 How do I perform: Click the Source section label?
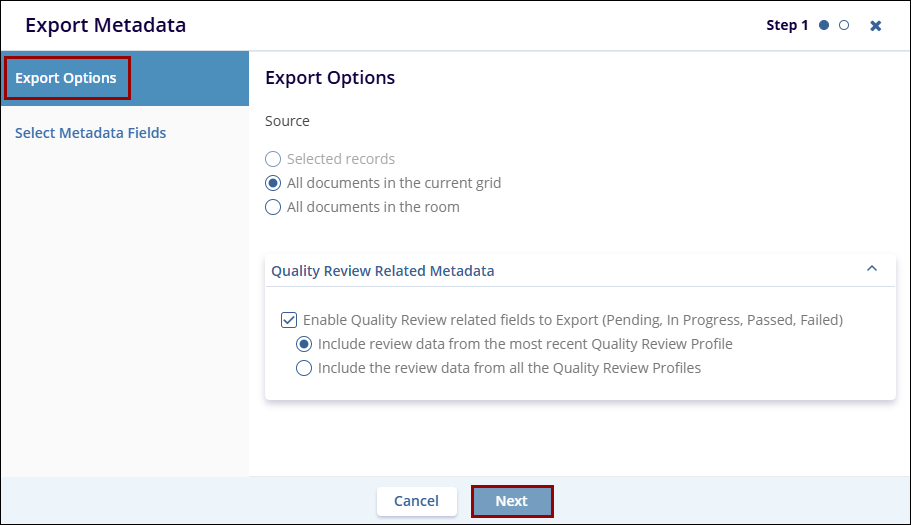pos(287,121)
